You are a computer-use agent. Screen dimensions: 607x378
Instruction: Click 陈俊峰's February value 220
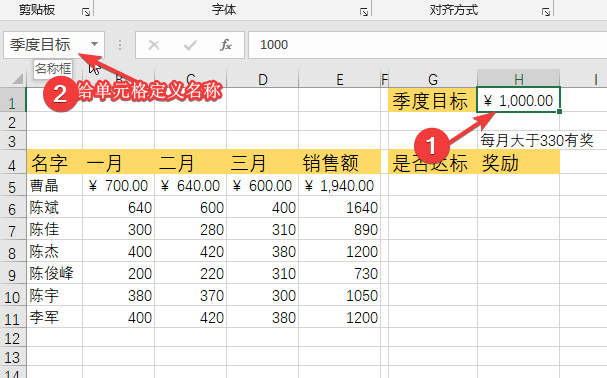[190, 273]
